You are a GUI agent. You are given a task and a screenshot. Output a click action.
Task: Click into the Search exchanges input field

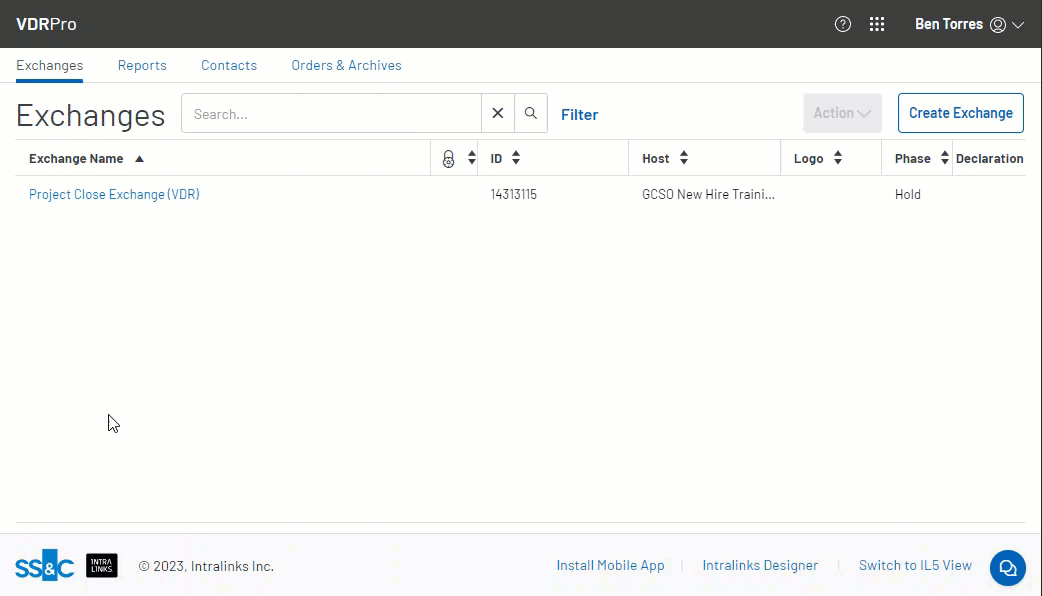[332, 114]
